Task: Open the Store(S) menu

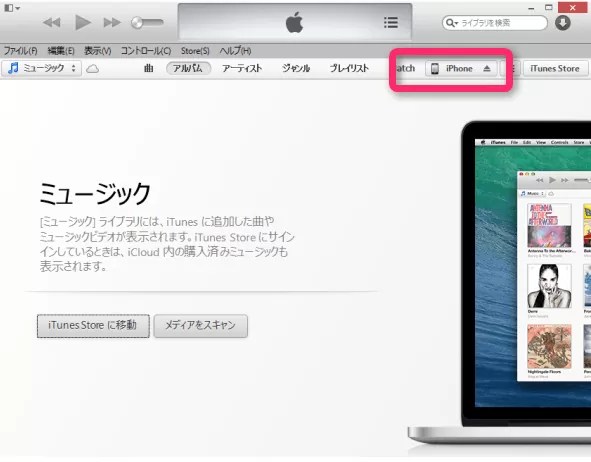Action: [195, 50]
